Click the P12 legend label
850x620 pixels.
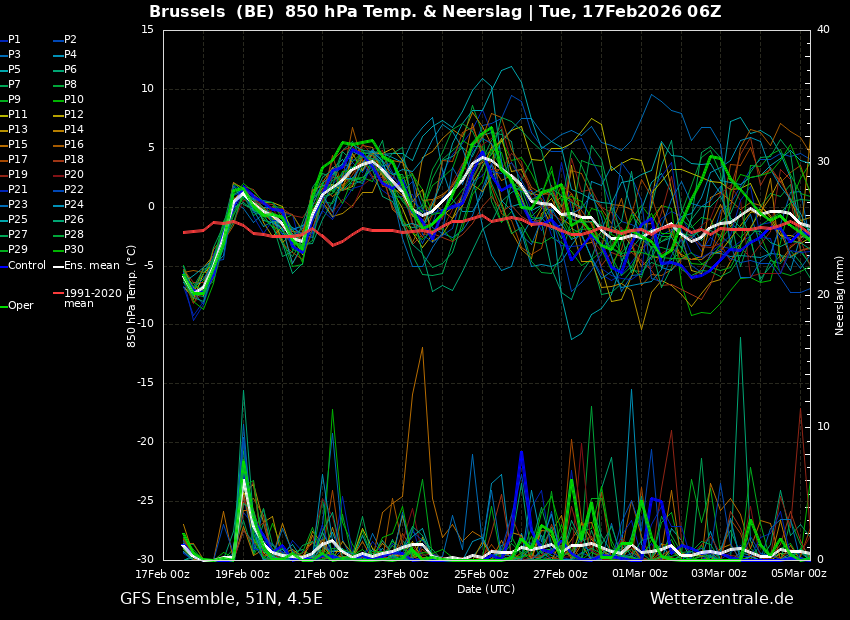click(74, 115)
